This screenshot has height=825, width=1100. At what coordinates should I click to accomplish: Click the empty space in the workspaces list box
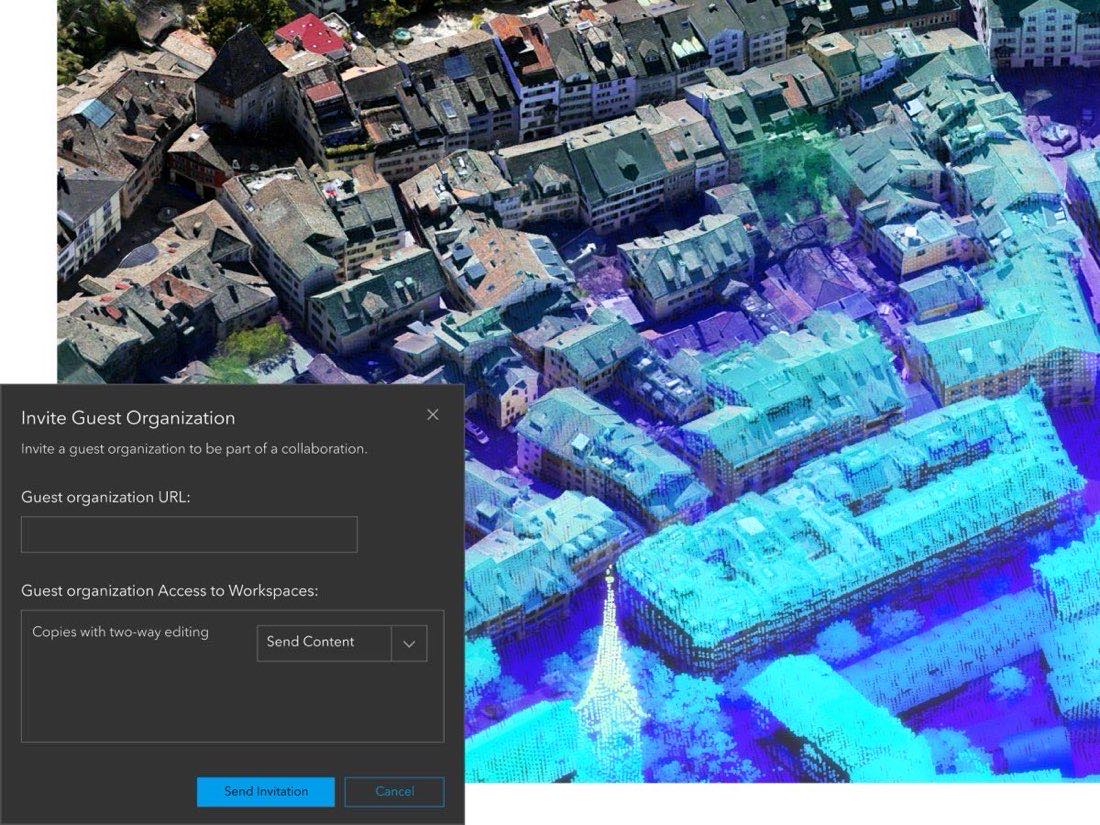[x=232, y=702]
